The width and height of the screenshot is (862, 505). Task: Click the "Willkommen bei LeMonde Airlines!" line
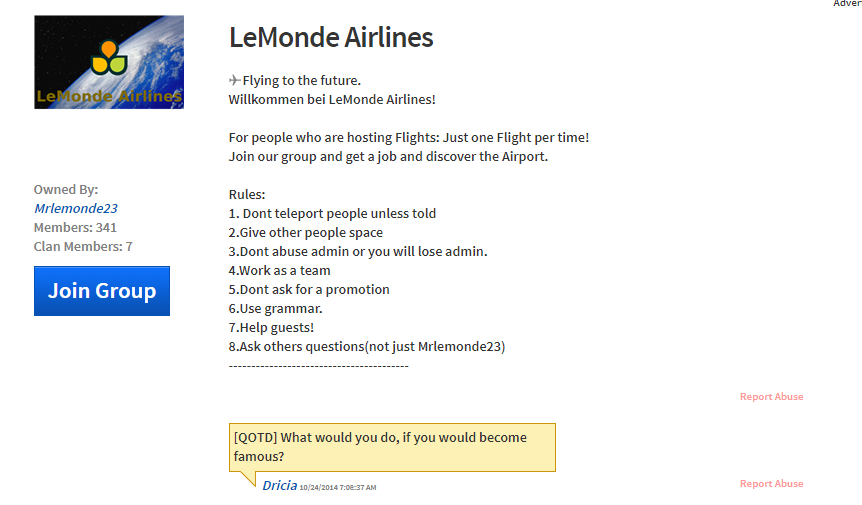[x=332, y=99]
